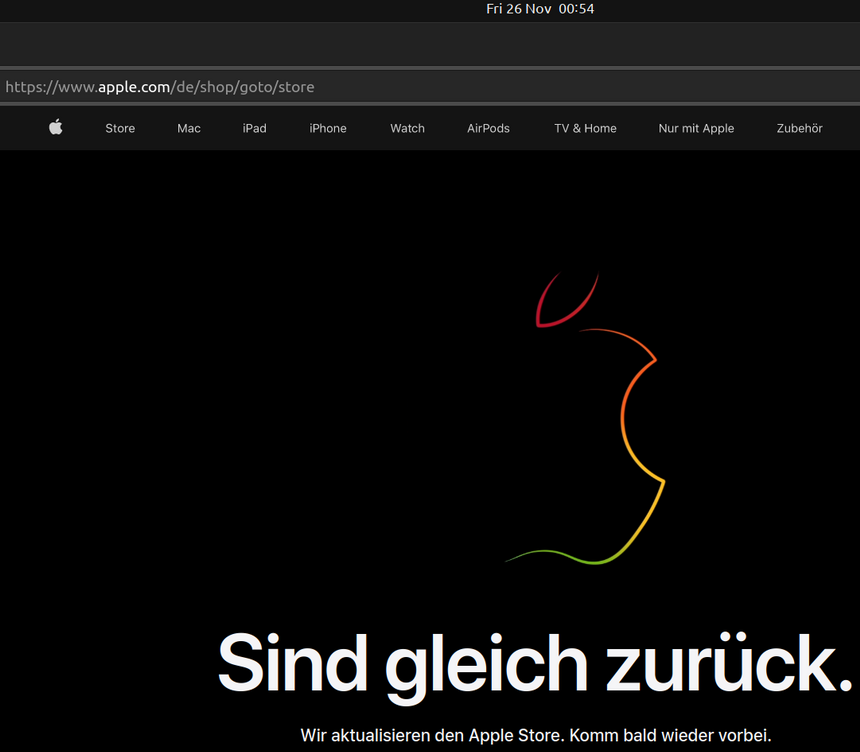Go to the Mac section

[x=189, y=128]
